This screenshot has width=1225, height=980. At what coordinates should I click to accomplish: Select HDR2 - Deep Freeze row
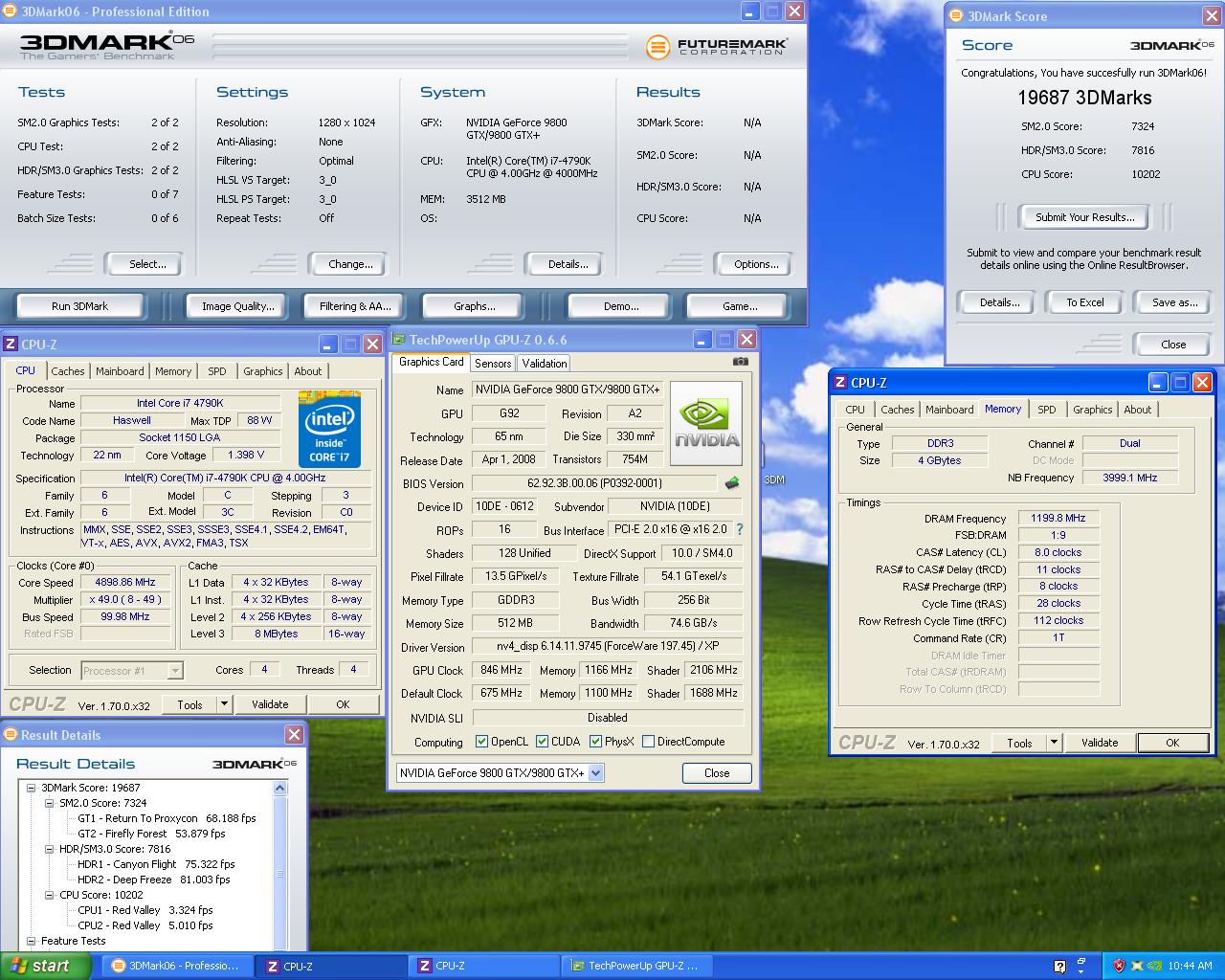154,880
